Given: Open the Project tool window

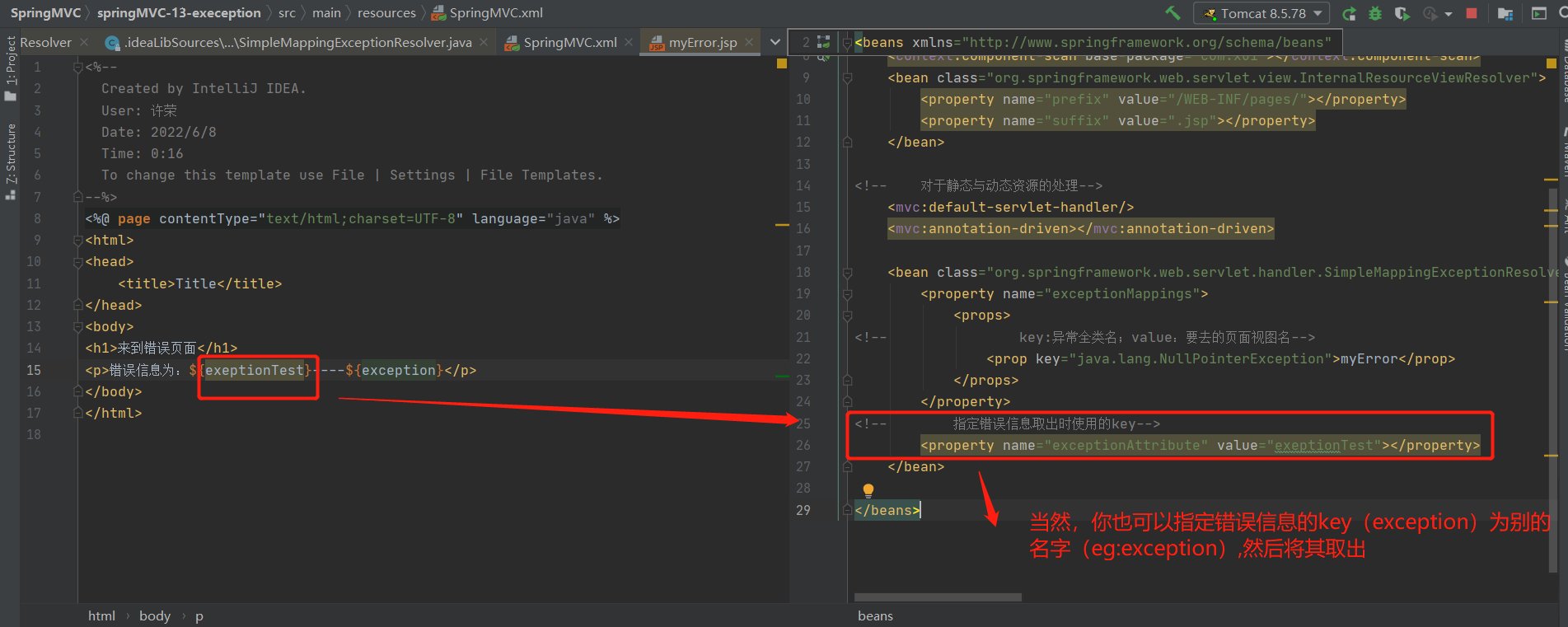Looking at the screenshot, I should click(10, 68).
